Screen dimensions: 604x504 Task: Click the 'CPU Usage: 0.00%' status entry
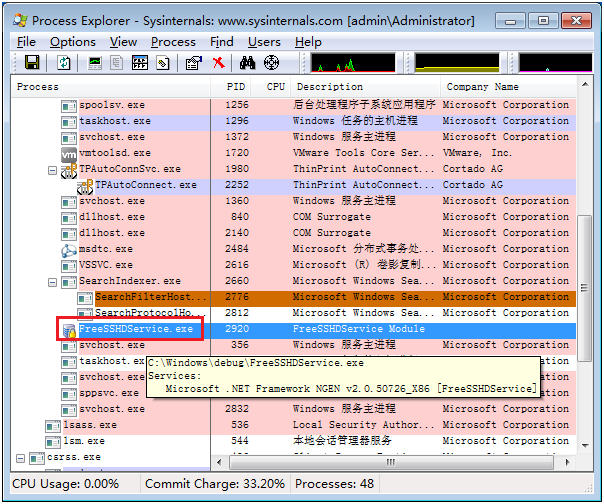[x=65, y=484]
